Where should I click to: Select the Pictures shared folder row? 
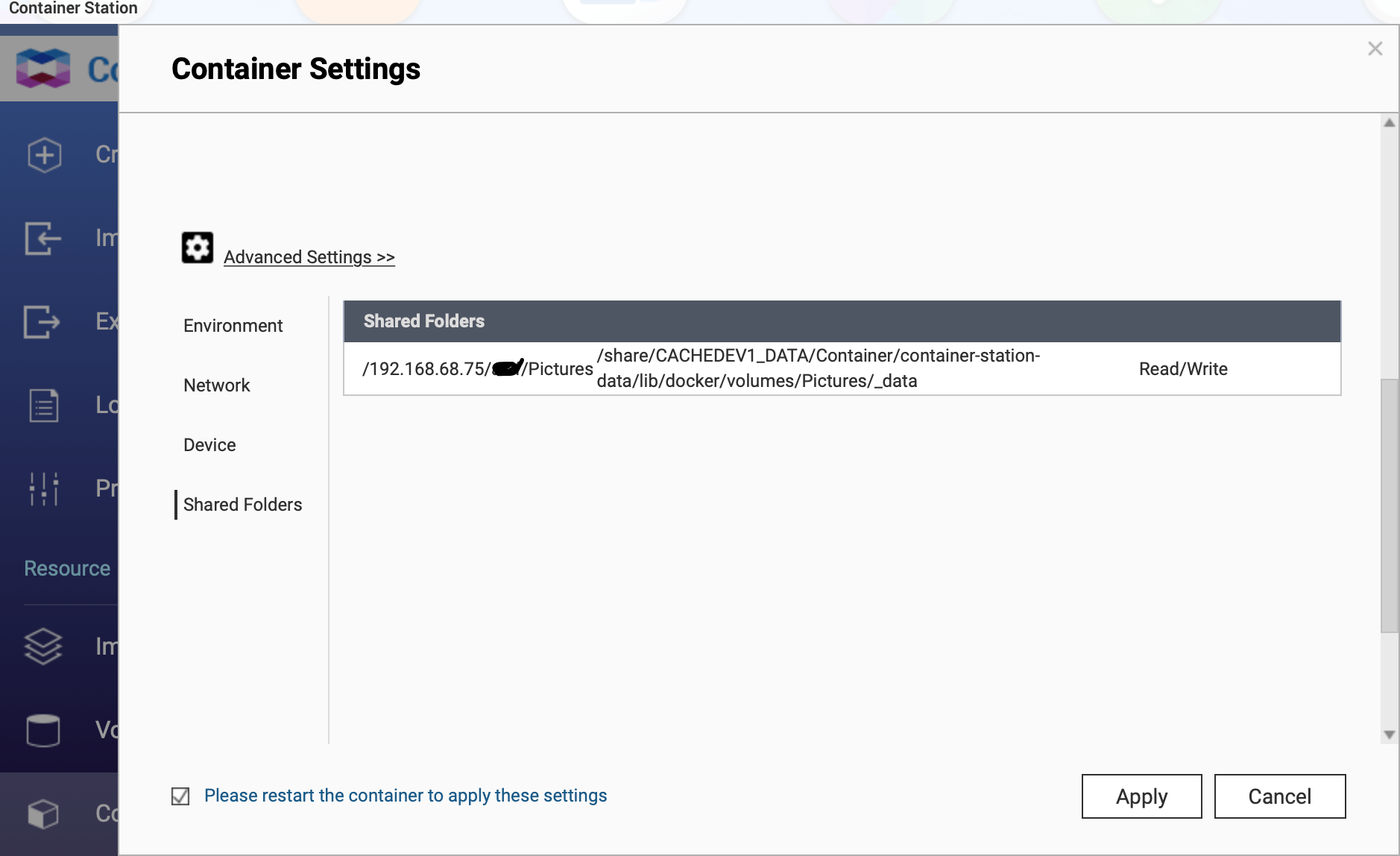[841, 368]
